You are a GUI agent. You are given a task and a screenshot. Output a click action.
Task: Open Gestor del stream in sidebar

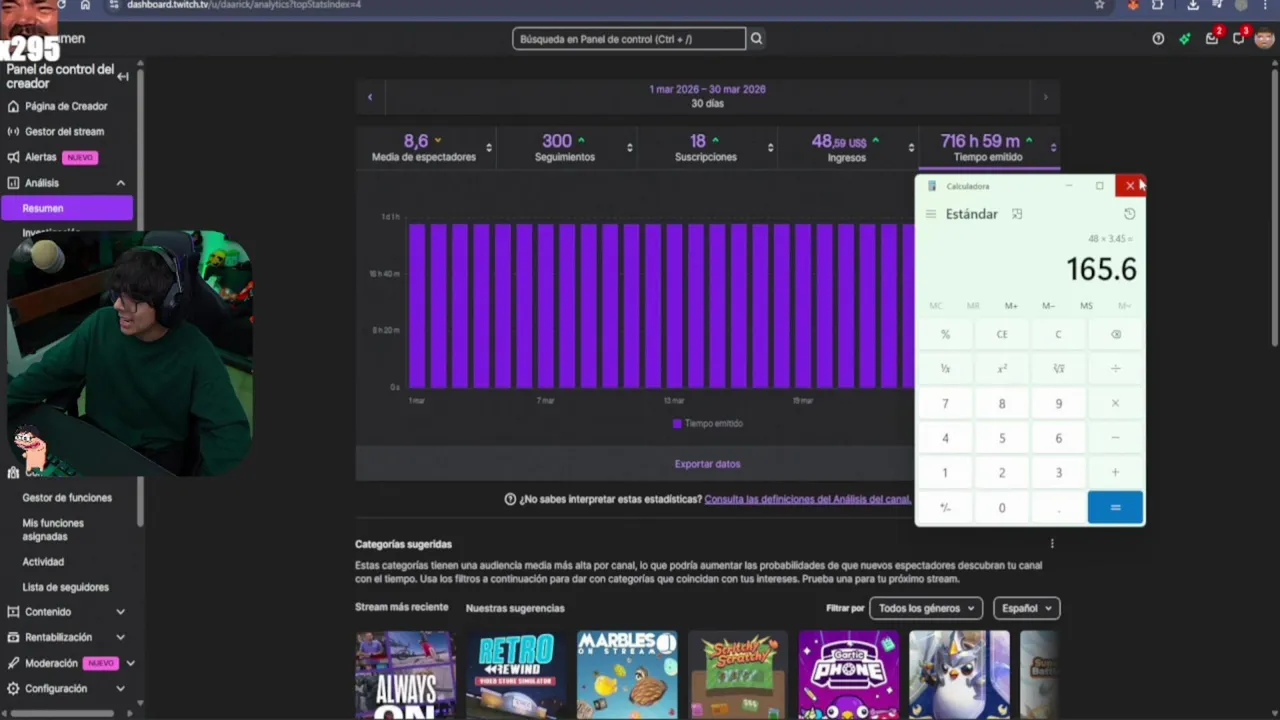pyautogui.click(x=64, y=131)
